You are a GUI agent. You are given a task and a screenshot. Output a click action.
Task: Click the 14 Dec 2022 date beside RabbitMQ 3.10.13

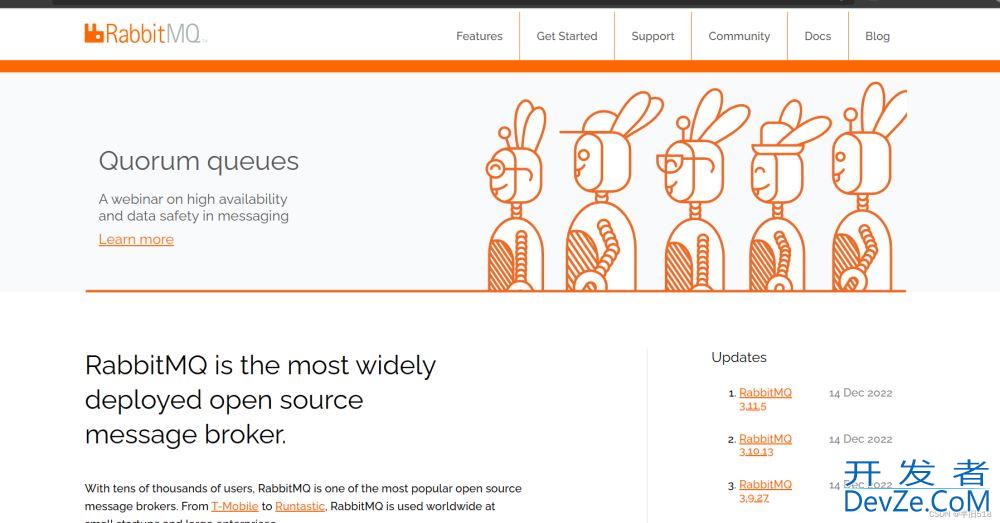[x=860, y=439]
